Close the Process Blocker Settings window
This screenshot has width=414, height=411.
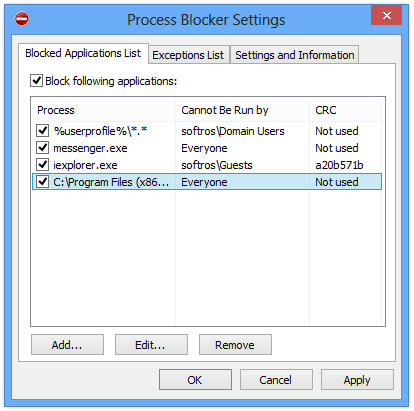click(386, 15)
